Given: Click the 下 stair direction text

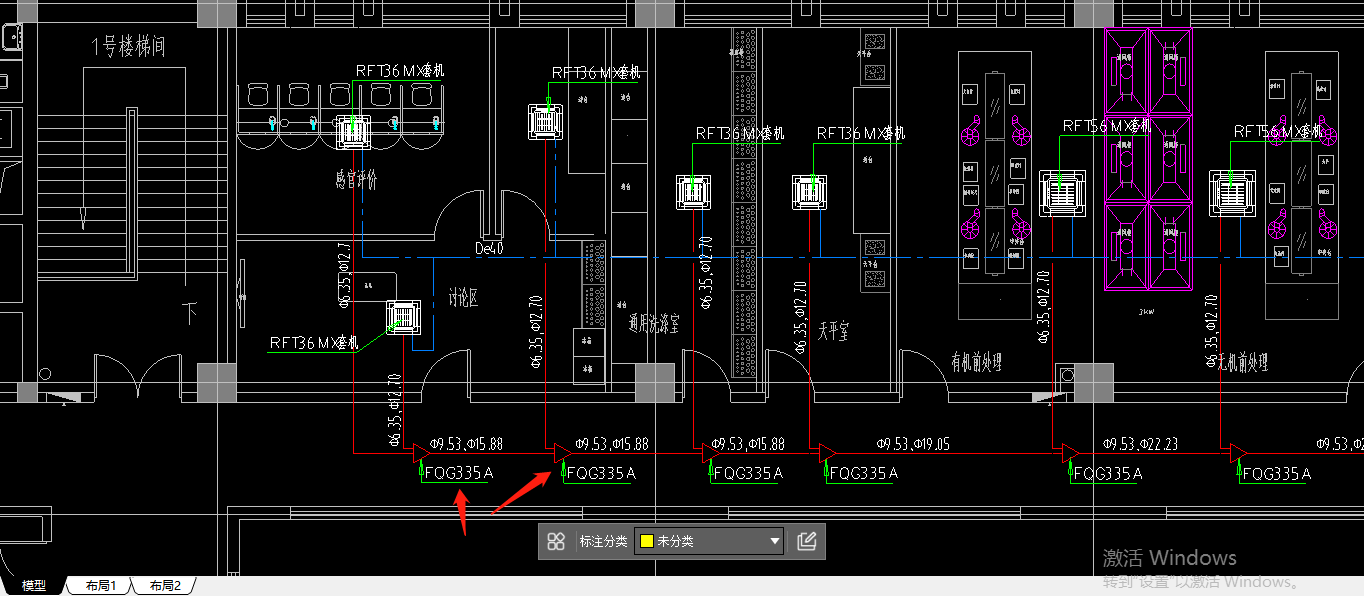Looking at the screenshot, I should [x=190, y=314].
